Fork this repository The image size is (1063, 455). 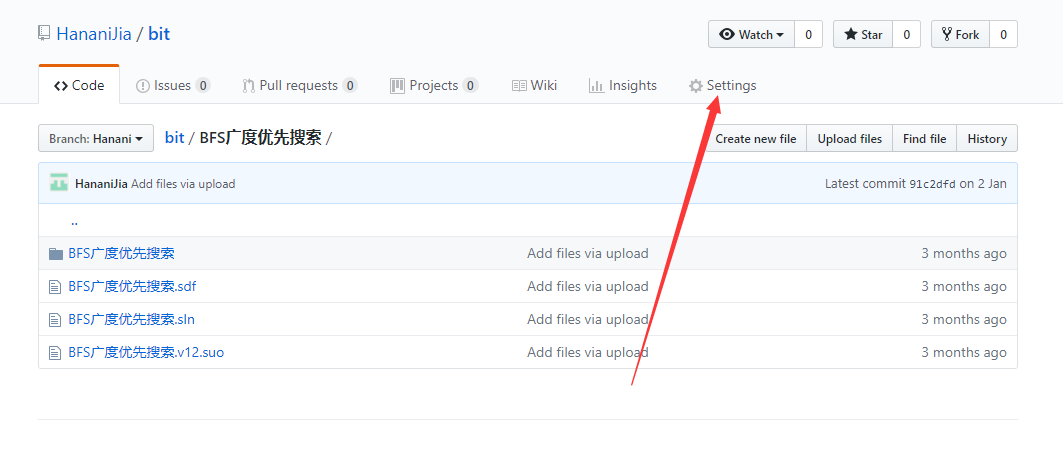tap(961, 34)
